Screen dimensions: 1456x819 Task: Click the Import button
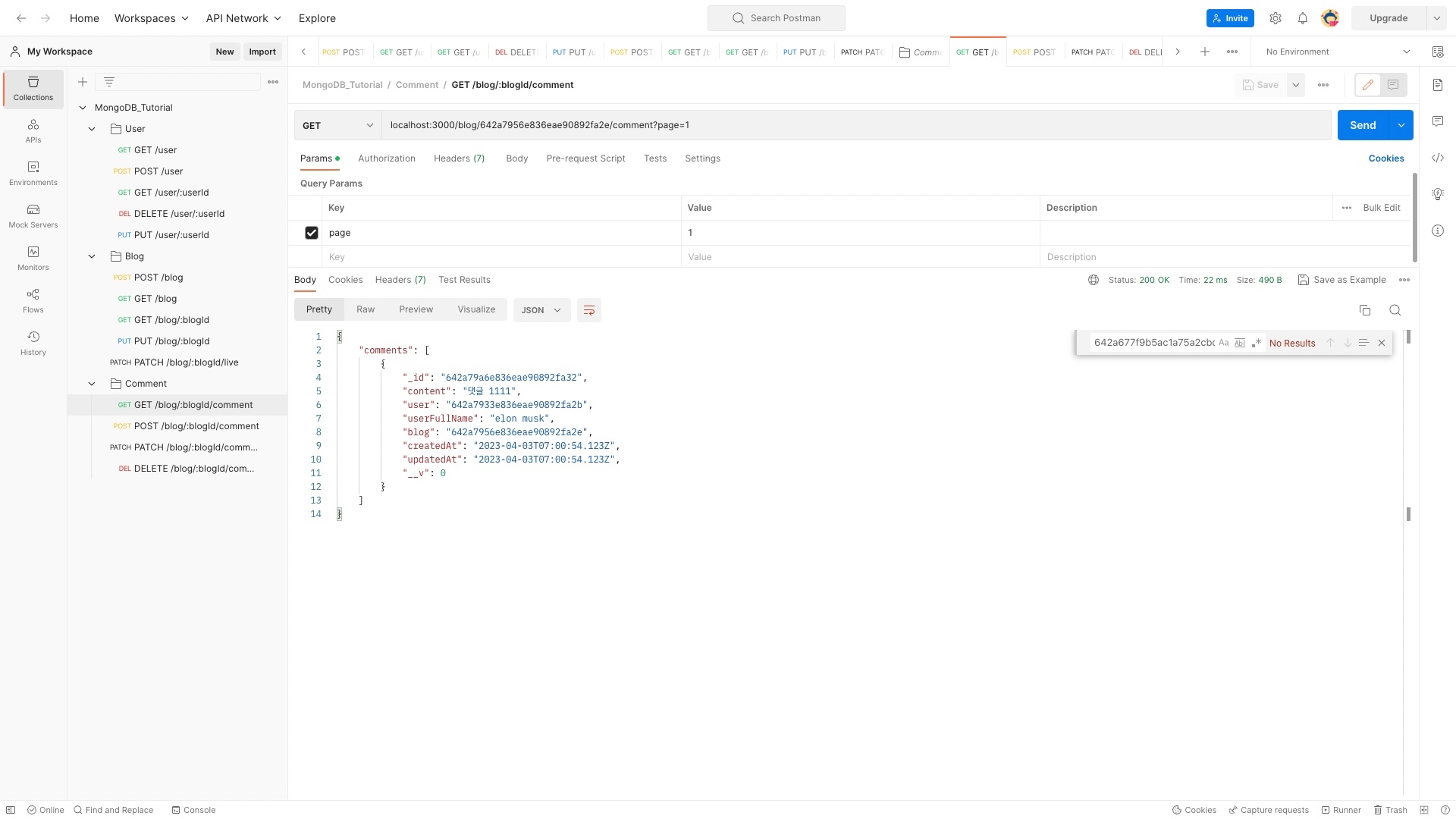pyautogui.click(x=262, y=52)
